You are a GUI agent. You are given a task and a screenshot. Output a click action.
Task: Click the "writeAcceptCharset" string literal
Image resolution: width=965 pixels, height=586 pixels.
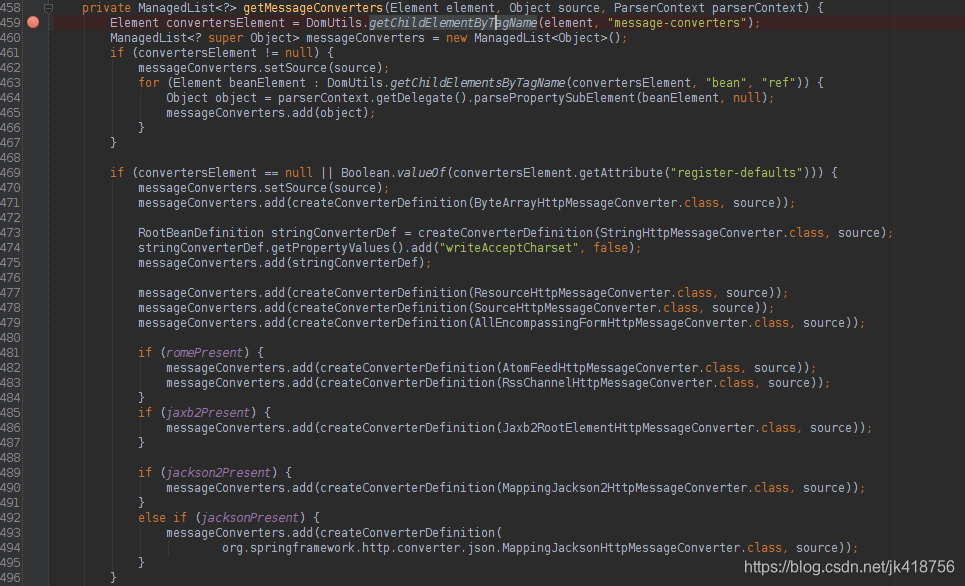pos(509,247)
